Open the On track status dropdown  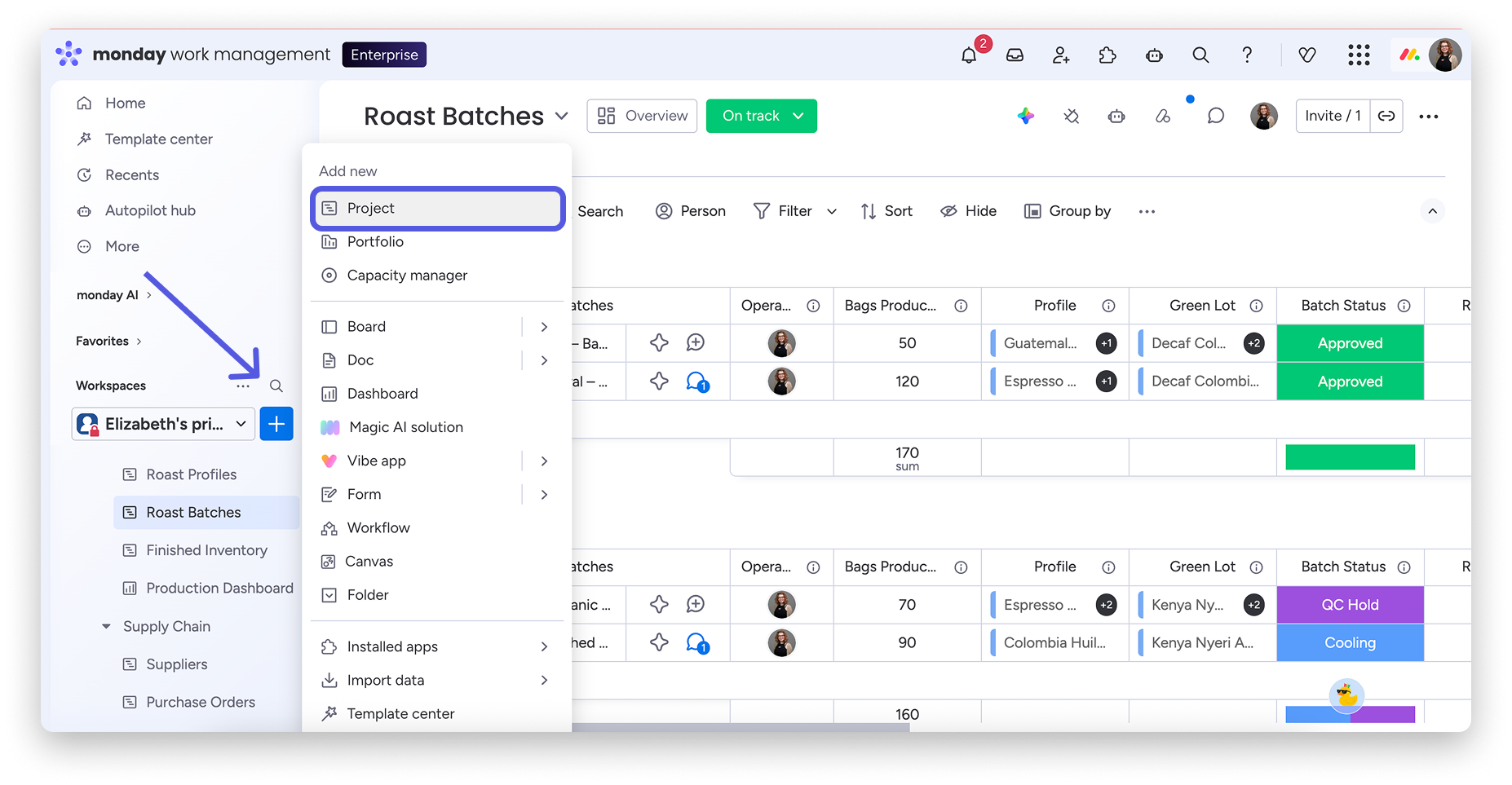[x=762, y=116]
